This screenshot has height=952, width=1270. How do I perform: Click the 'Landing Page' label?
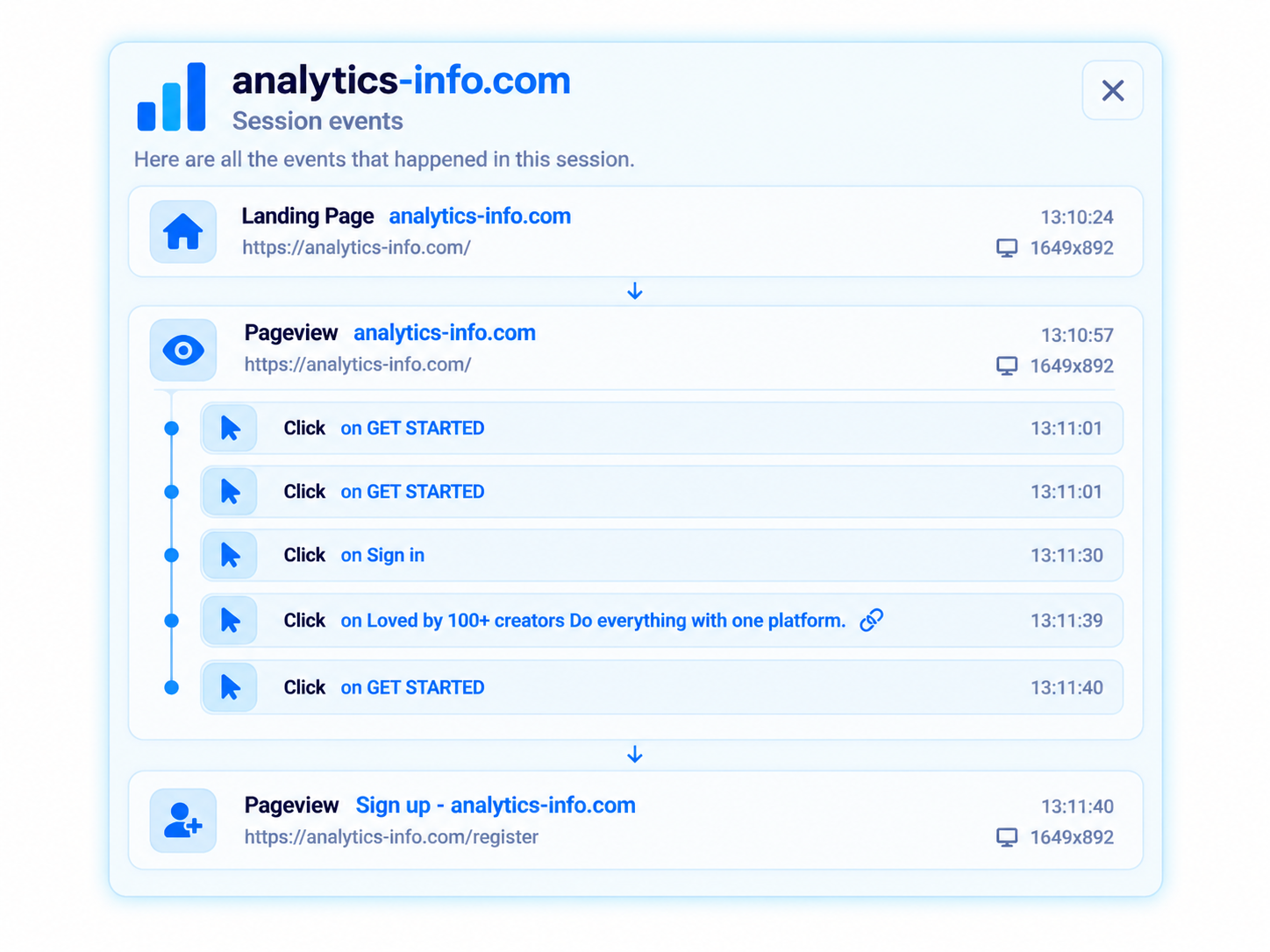point(308,216)
